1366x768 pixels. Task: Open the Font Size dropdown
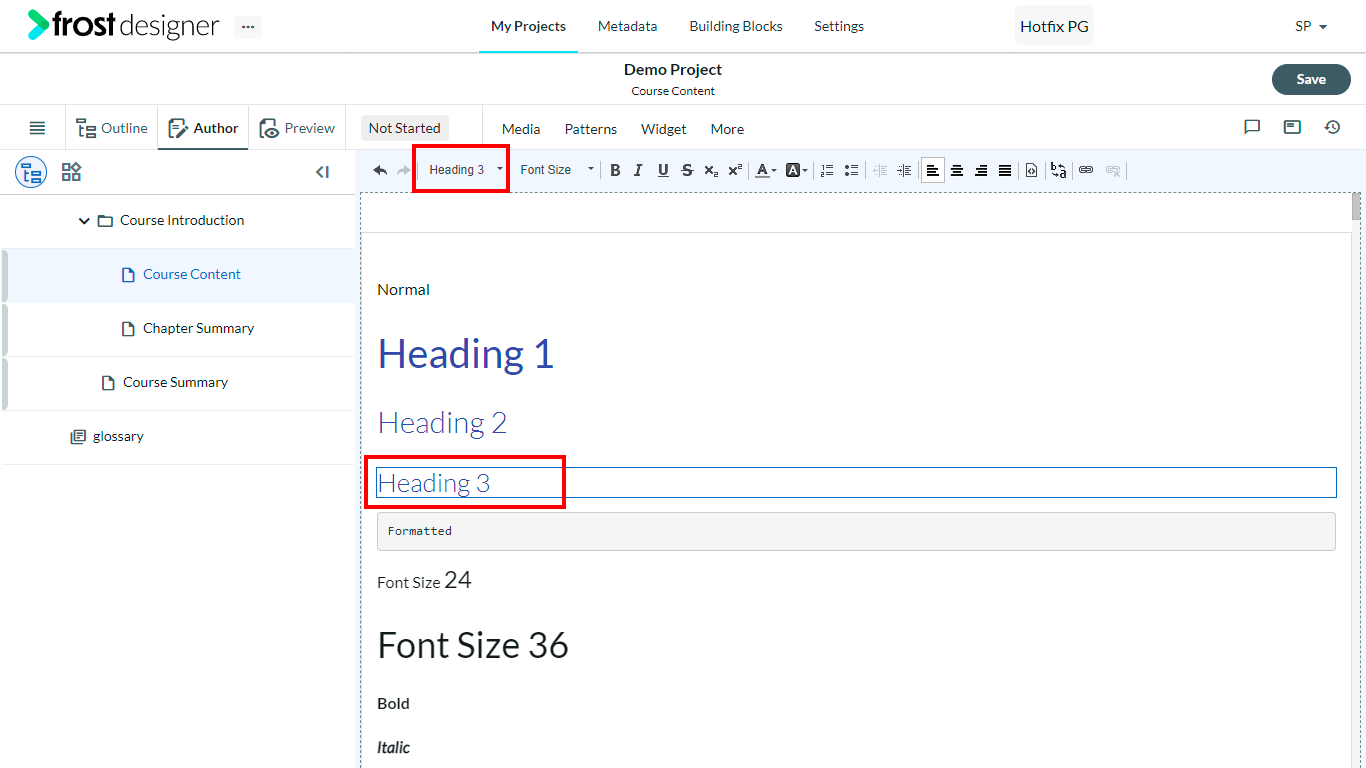click(x=557, y=170)
